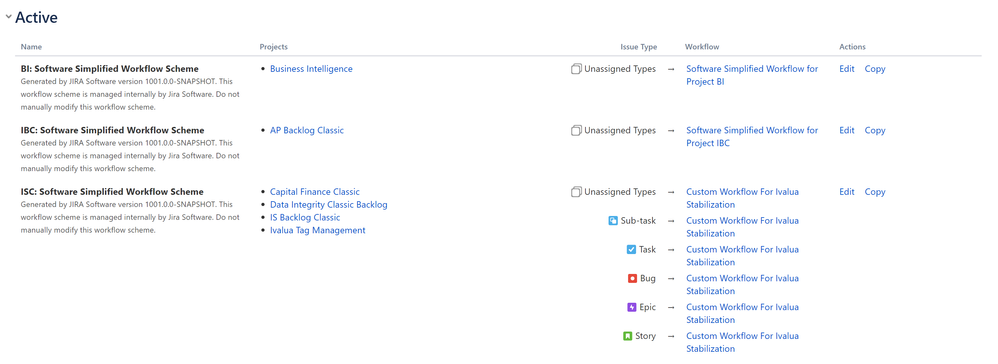Open Capital Finance Classic project
The width and height of the screenshot is (998, 364).
[314, 192]
